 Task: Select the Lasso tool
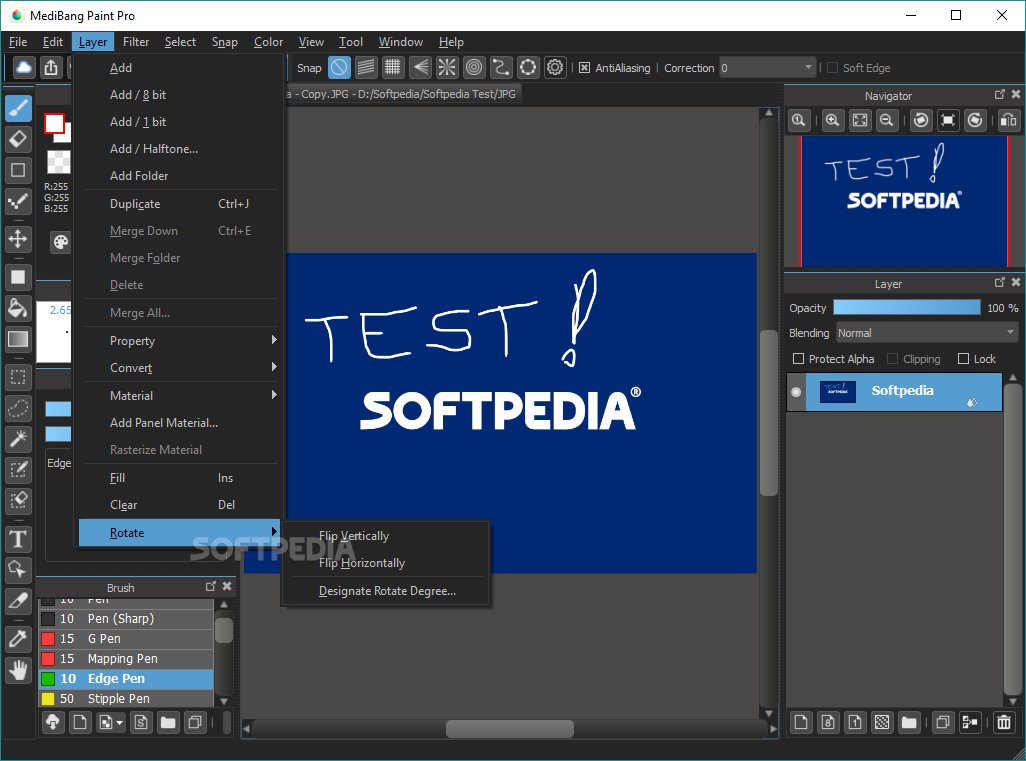coord(18,408)
